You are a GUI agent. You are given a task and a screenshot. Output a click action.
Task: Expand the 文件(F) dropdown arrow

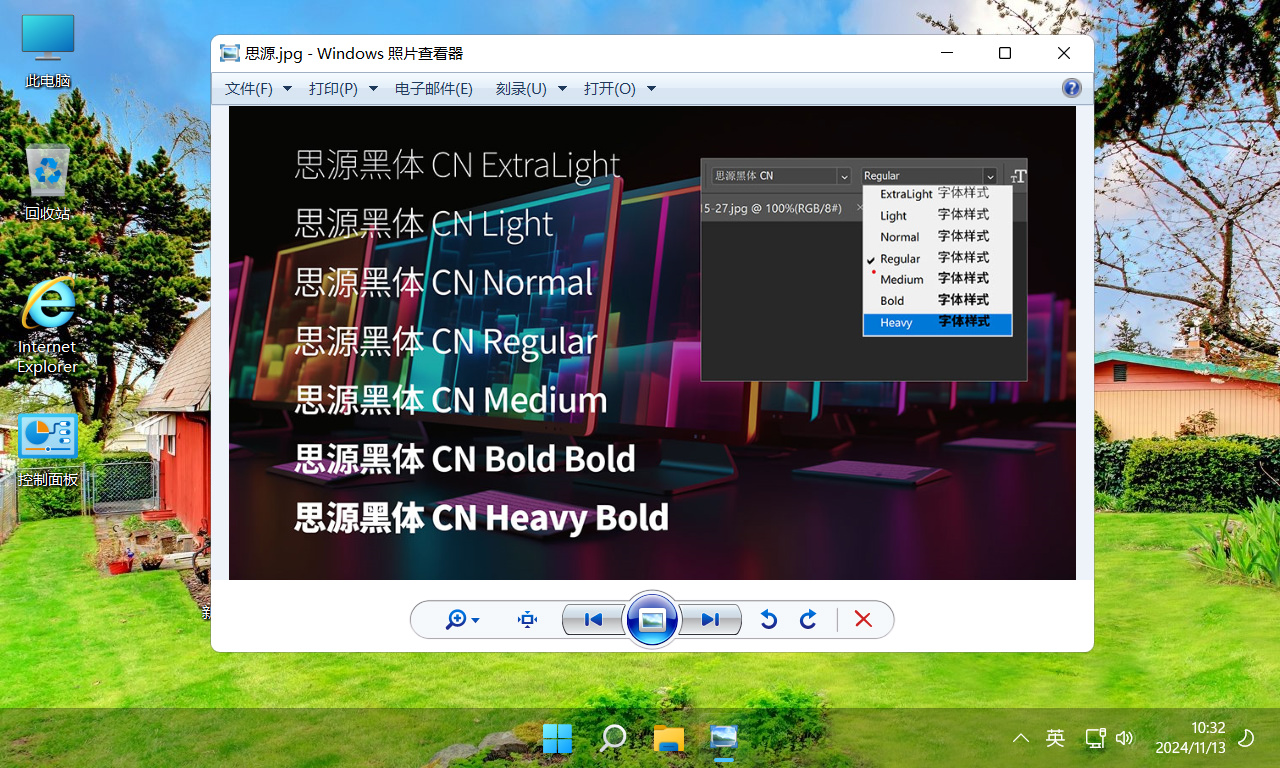coord(287,89)
